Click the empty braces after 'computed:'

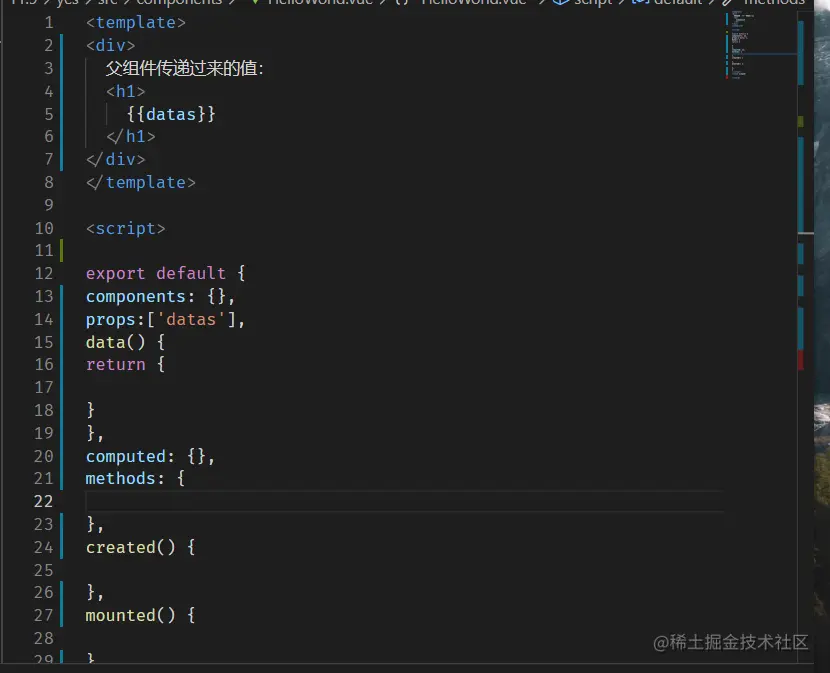[x=196, y=456]
